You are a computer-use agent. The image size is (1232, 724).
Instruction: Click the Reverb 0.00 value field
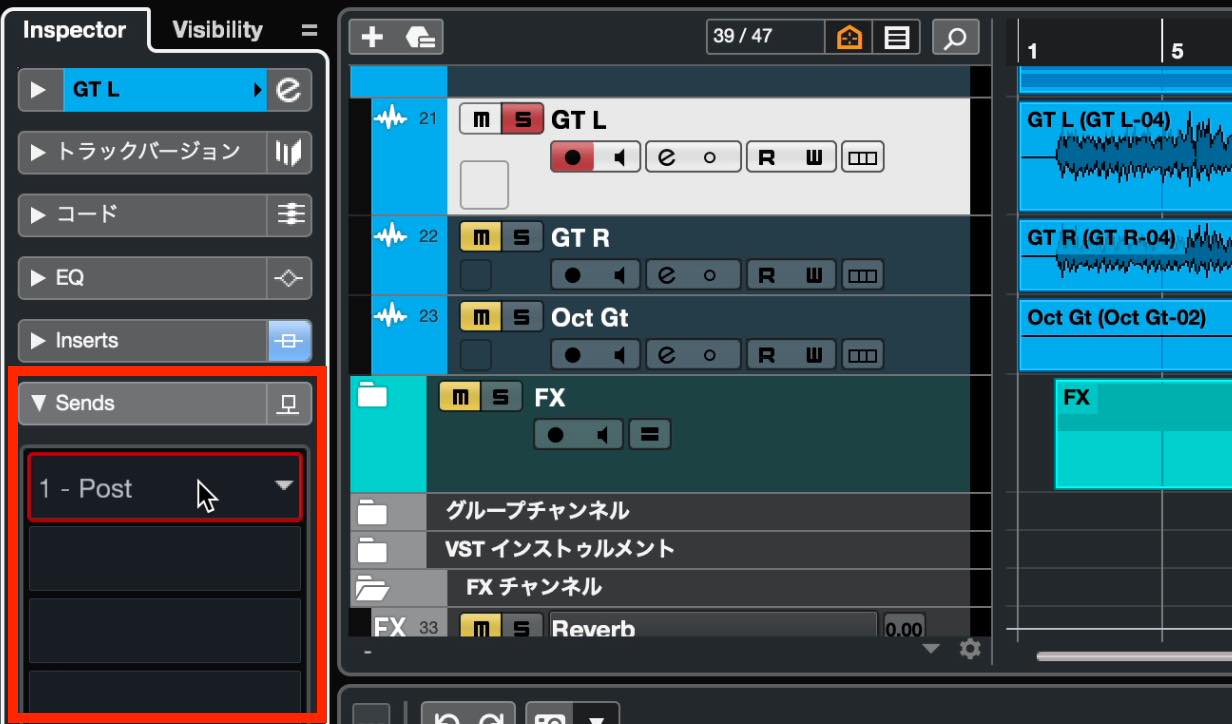coord(904,628)
